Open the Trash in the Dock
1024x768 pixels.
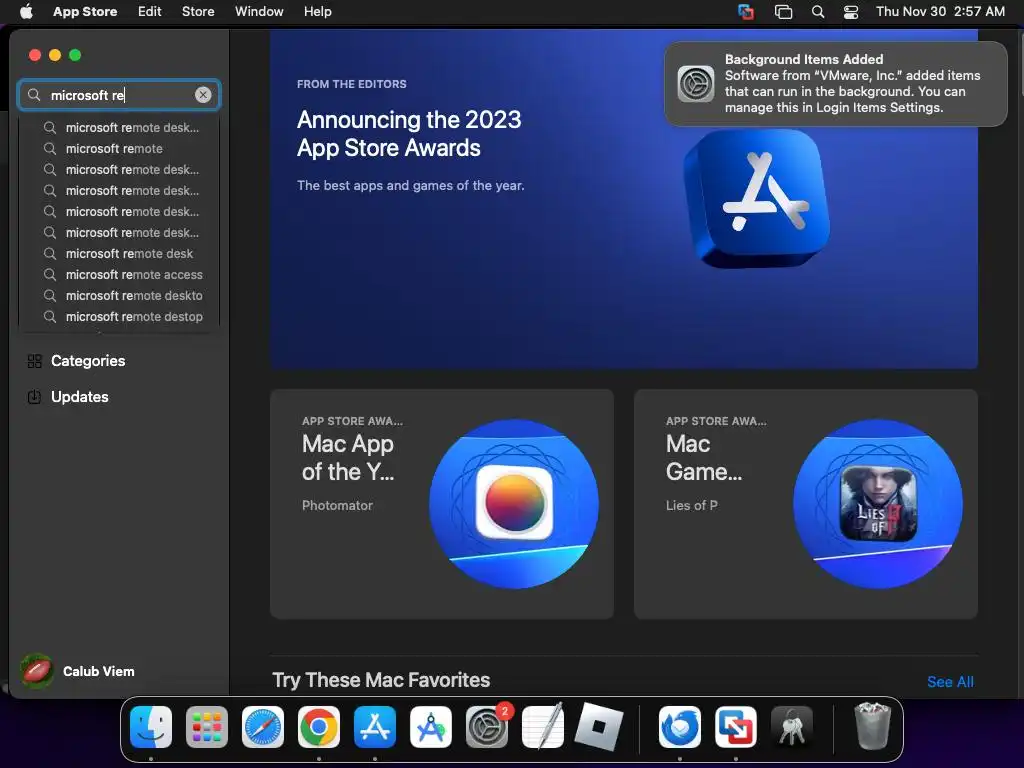[872, 726]
